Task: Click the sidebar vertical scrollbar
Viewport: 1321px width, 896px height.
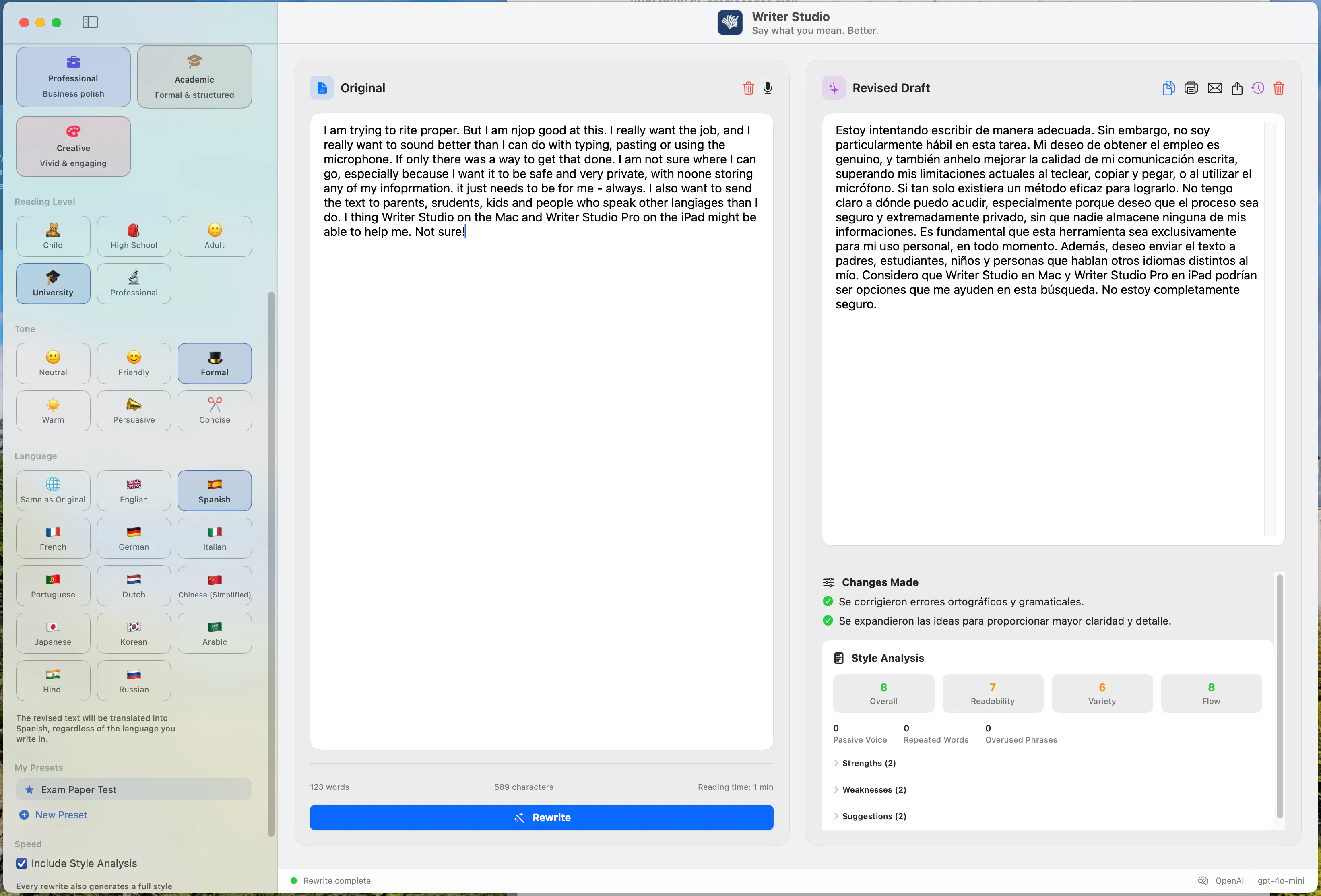Action: (271, 564)
